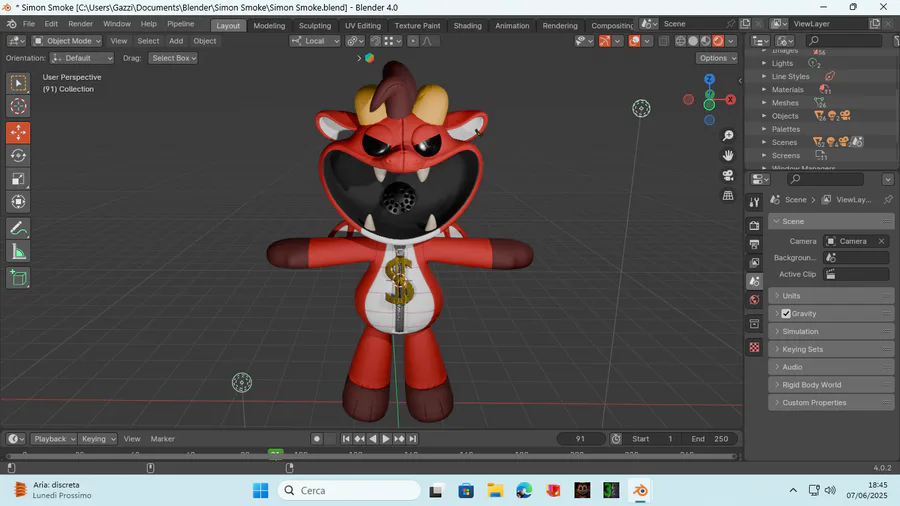Toggle camera view icon in viewport
The height and width of the screenshot is (506, 900).
pyautogui.click(x=728, y=176)
